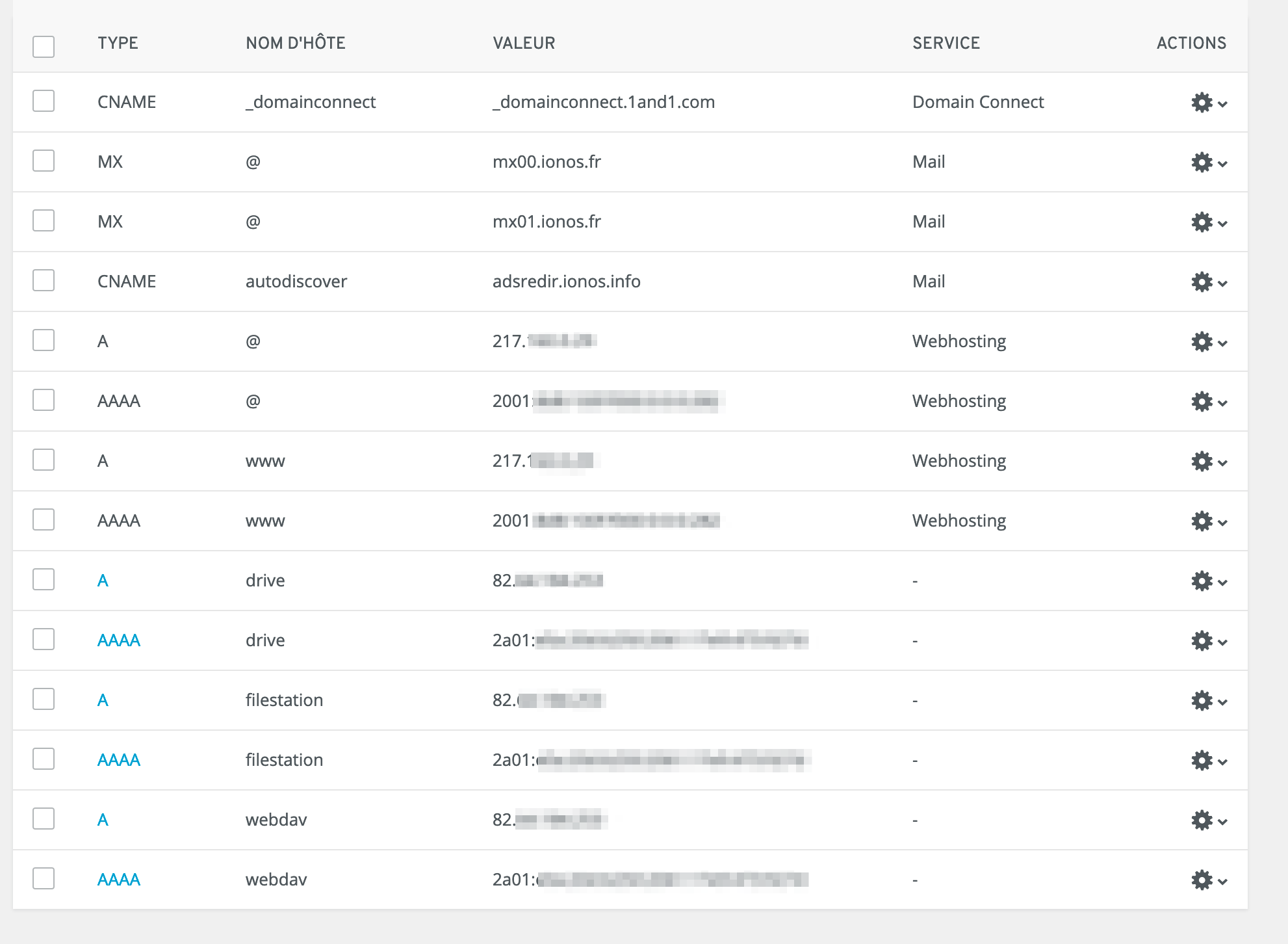
Task: Open gear actions for mx00.ionos.fr record
Action: (x=1202, y=163)
